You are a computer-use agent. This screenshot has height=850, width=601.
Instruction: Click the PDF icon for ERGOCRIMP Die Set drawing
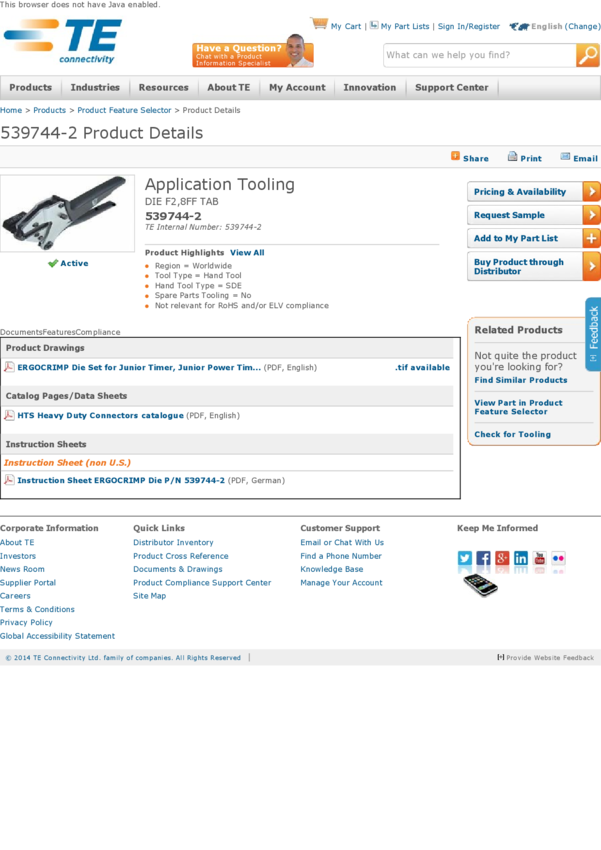point(9,367)
